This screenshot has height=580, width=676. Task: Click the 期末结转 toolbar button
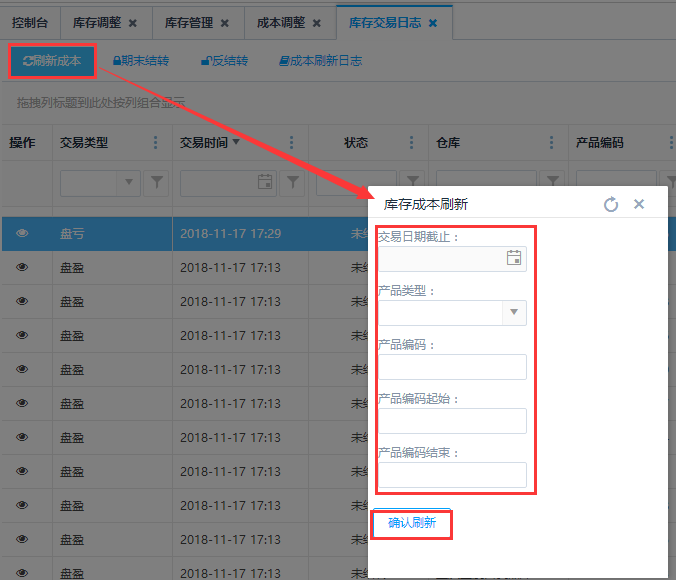pyautogui.click(x=141, y=61)
